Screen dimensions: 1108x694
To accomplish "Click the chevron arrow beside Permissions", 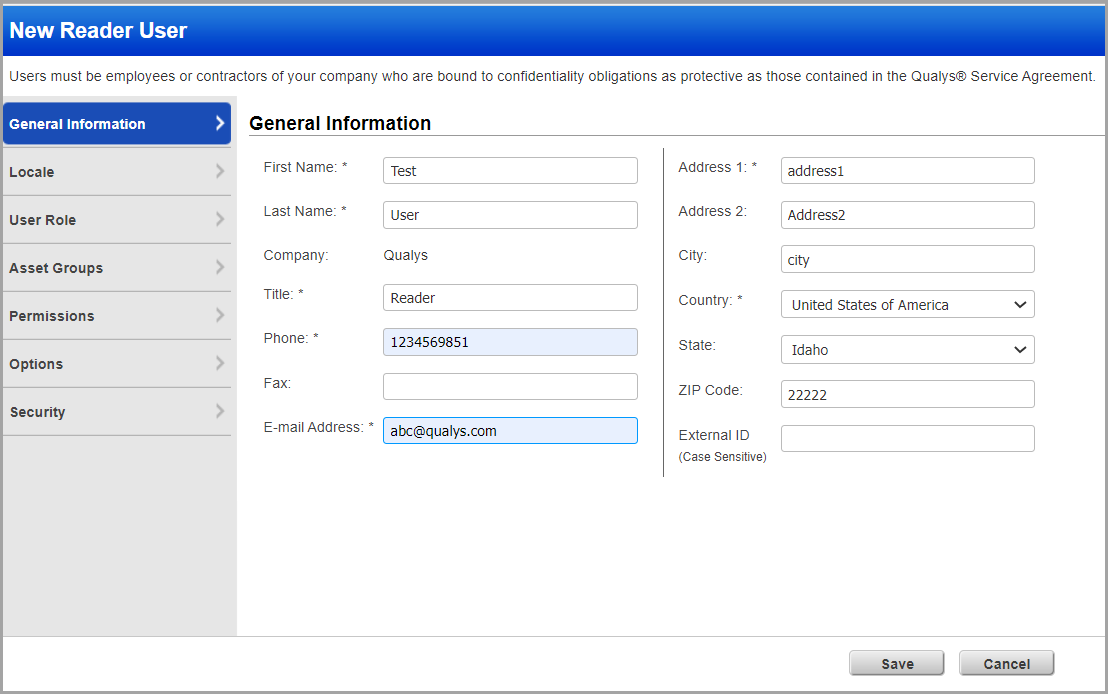I will pos(220,315).
